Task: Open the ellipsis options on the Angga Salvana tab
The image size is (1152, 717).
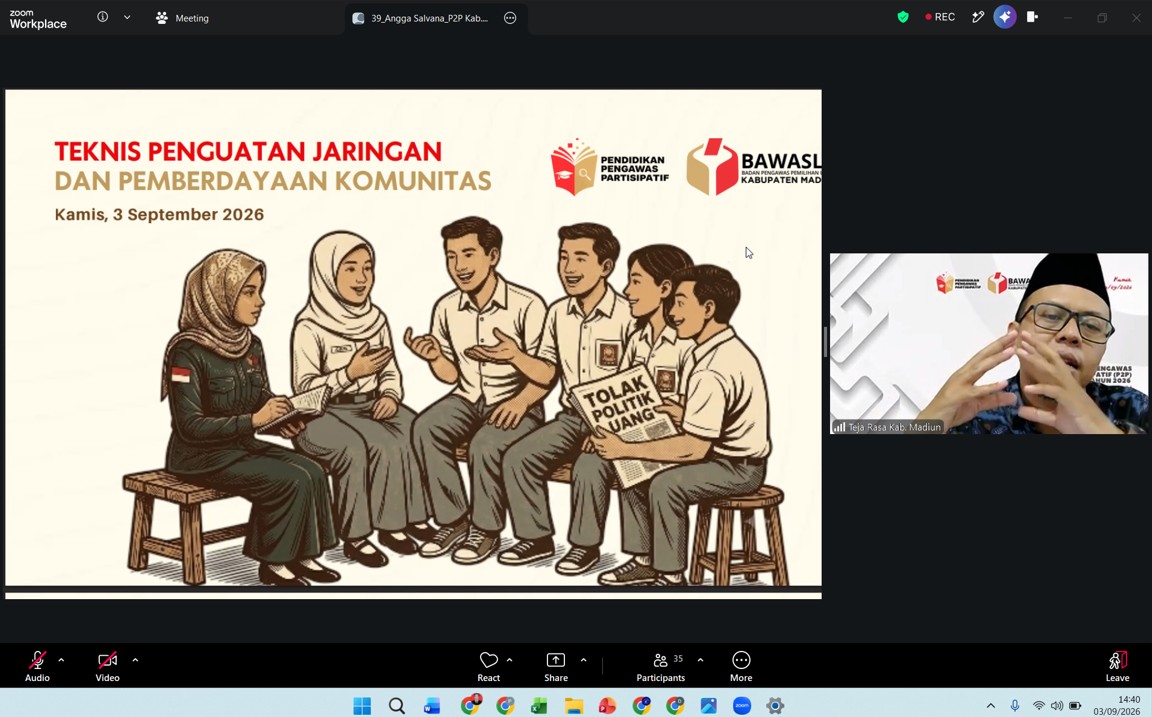Action: click(x=510, y=18)
